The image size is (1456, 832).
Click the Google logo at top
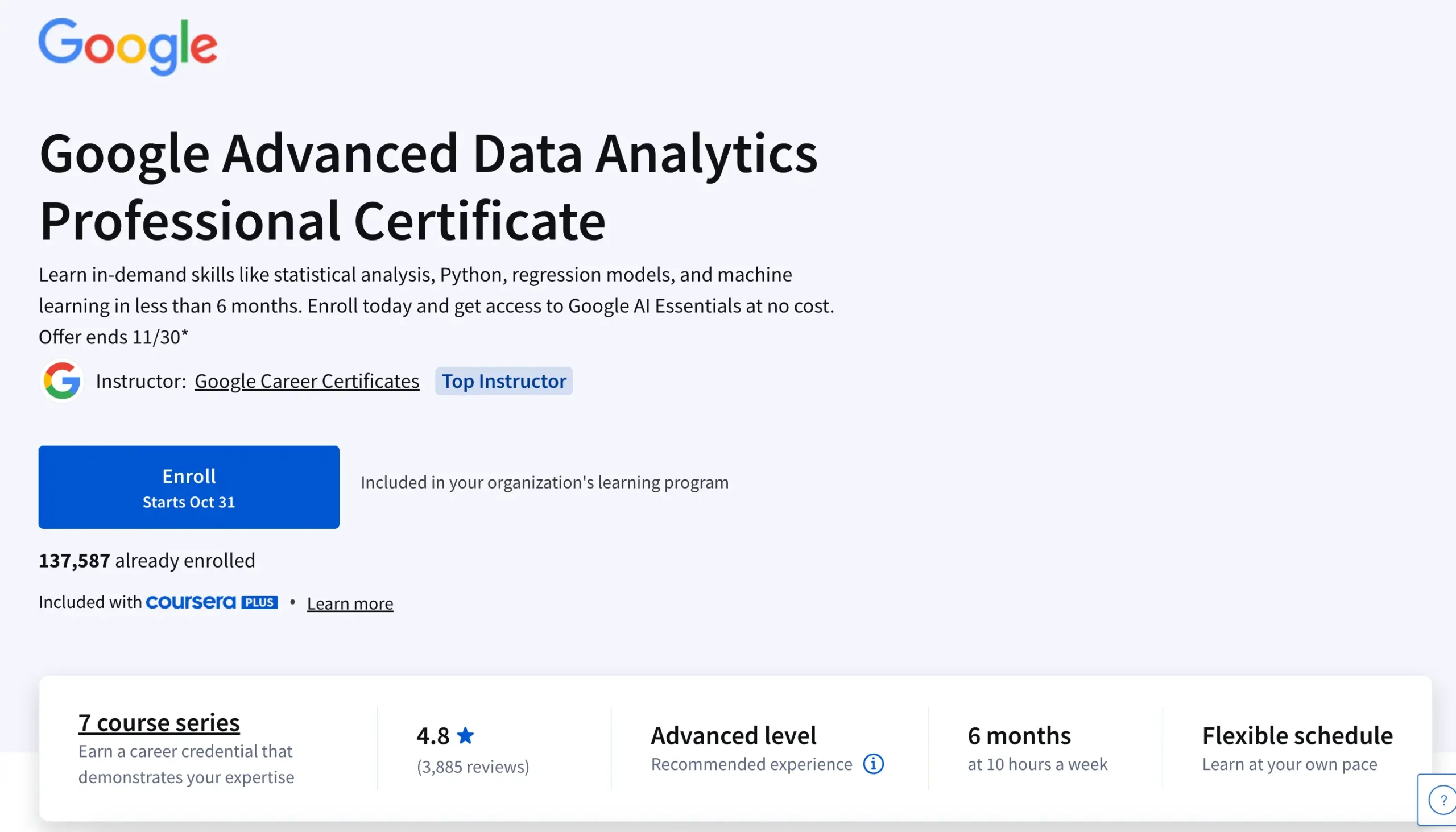pos(127,45)
